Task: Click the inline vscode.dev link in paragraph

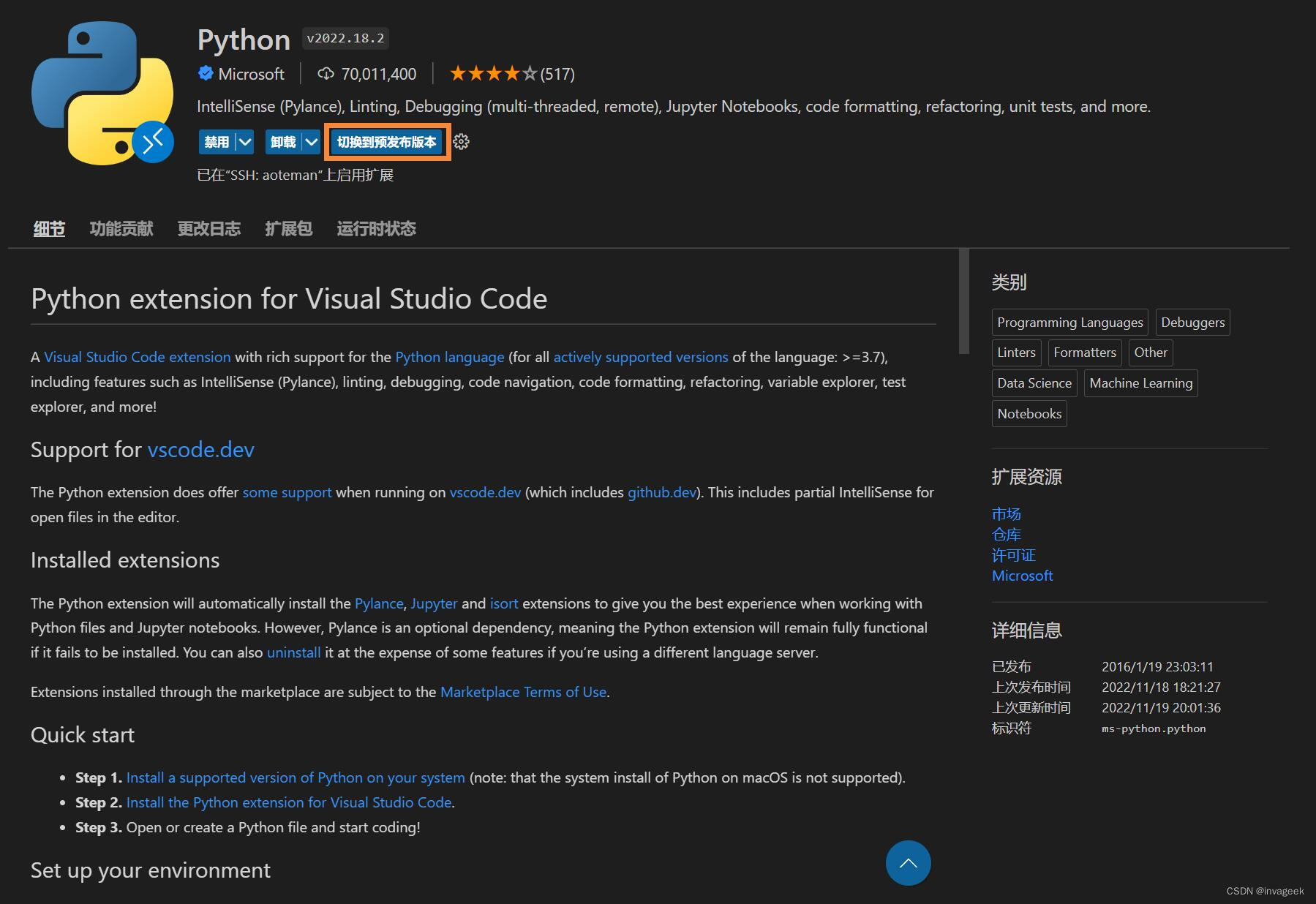Action: [486, 492]
